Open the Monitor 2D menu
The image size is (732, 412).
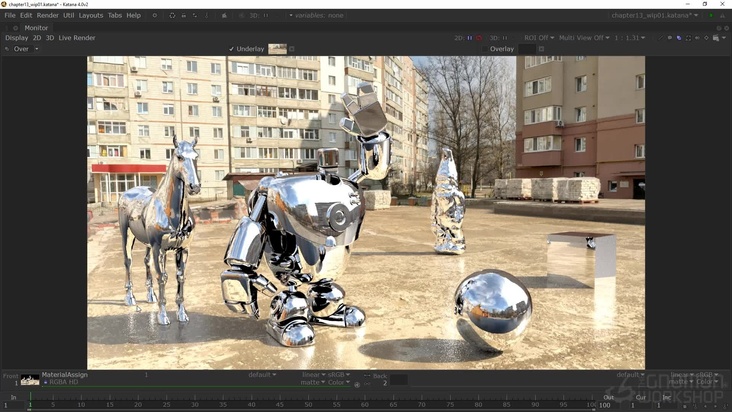pos(37,38)
